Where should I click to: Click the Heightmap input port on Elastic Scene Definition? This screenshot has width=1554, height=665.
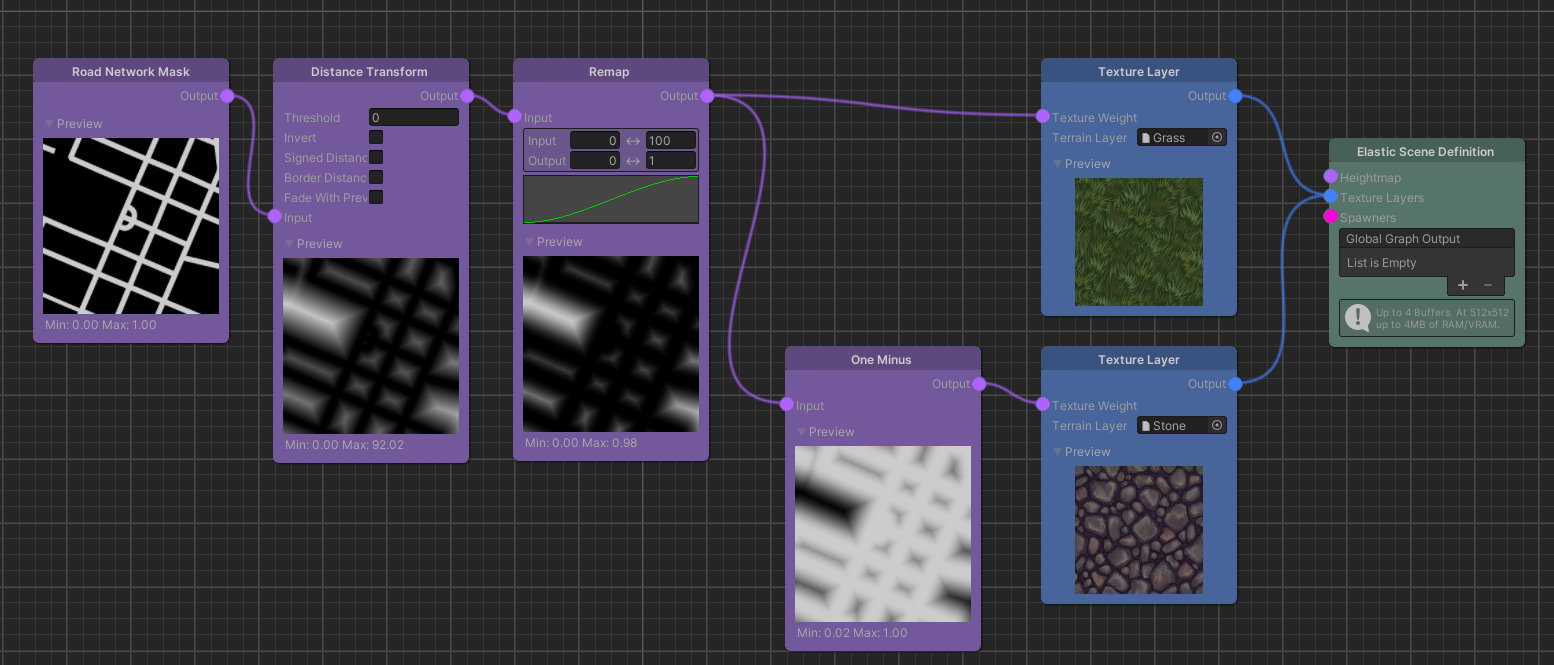[x=1331, y=176]
